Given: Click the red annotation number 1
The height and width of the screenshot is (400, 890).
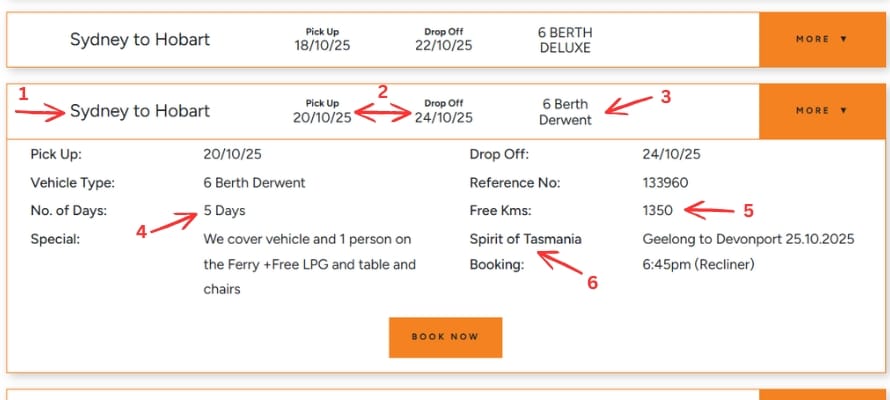Looking at the screenshot, I should tap(23, 93).
